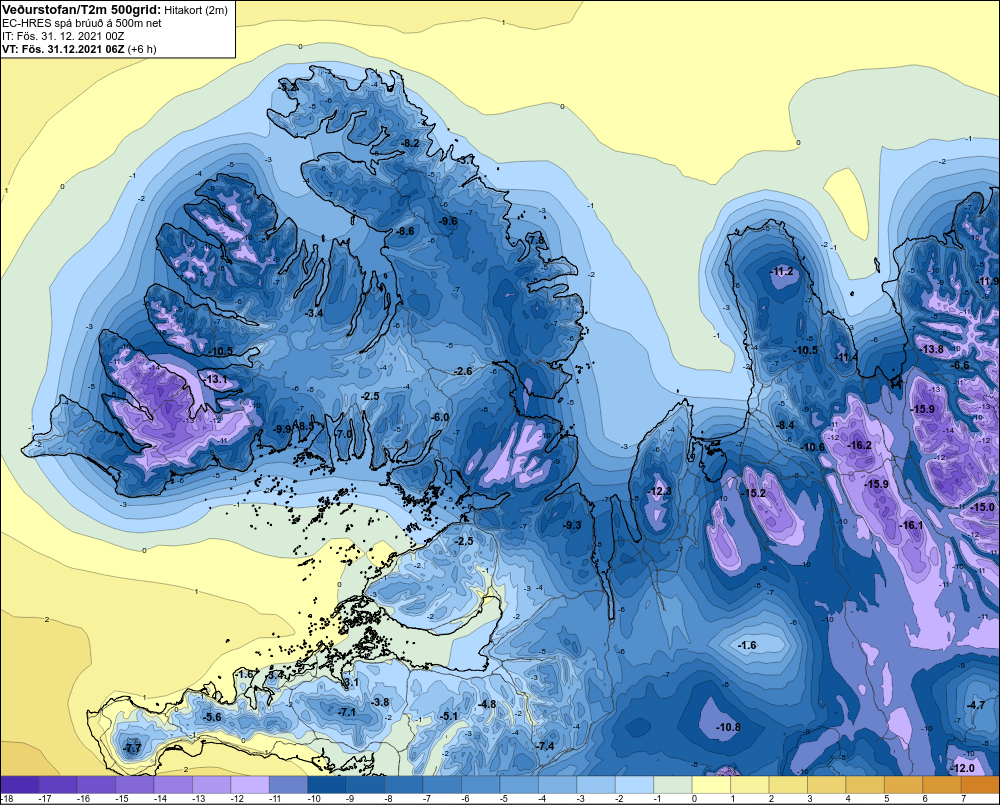Click the legend swatch between 3 and 4
1000x805 pixels.
[x=827, y=785]
